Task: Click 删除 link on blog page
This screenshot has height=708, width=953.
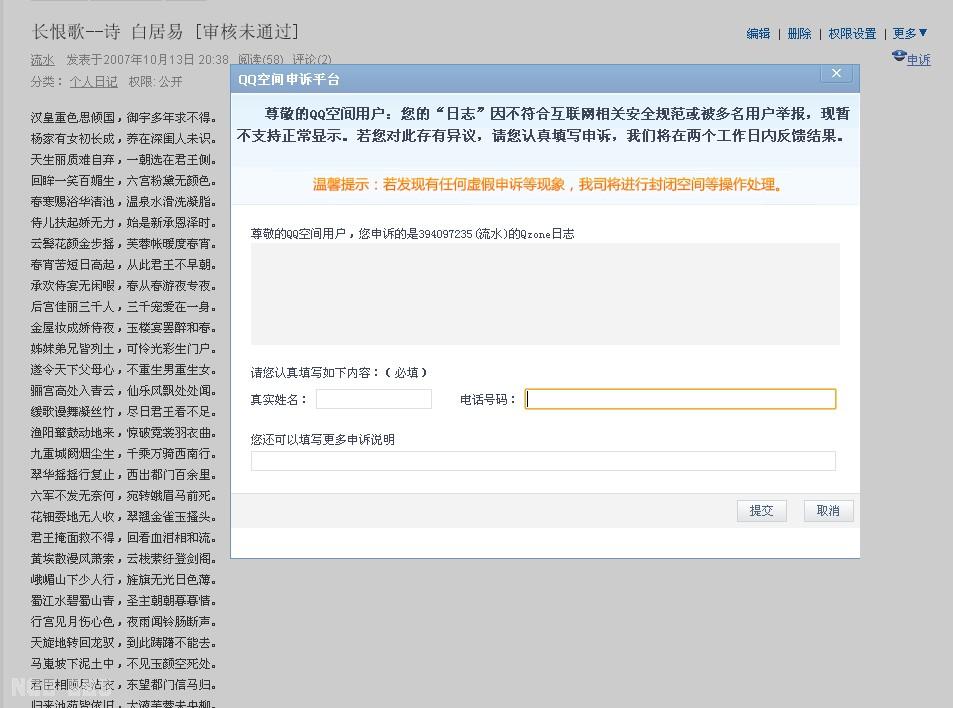Action: pyautogui.click(x=799, y=34)
